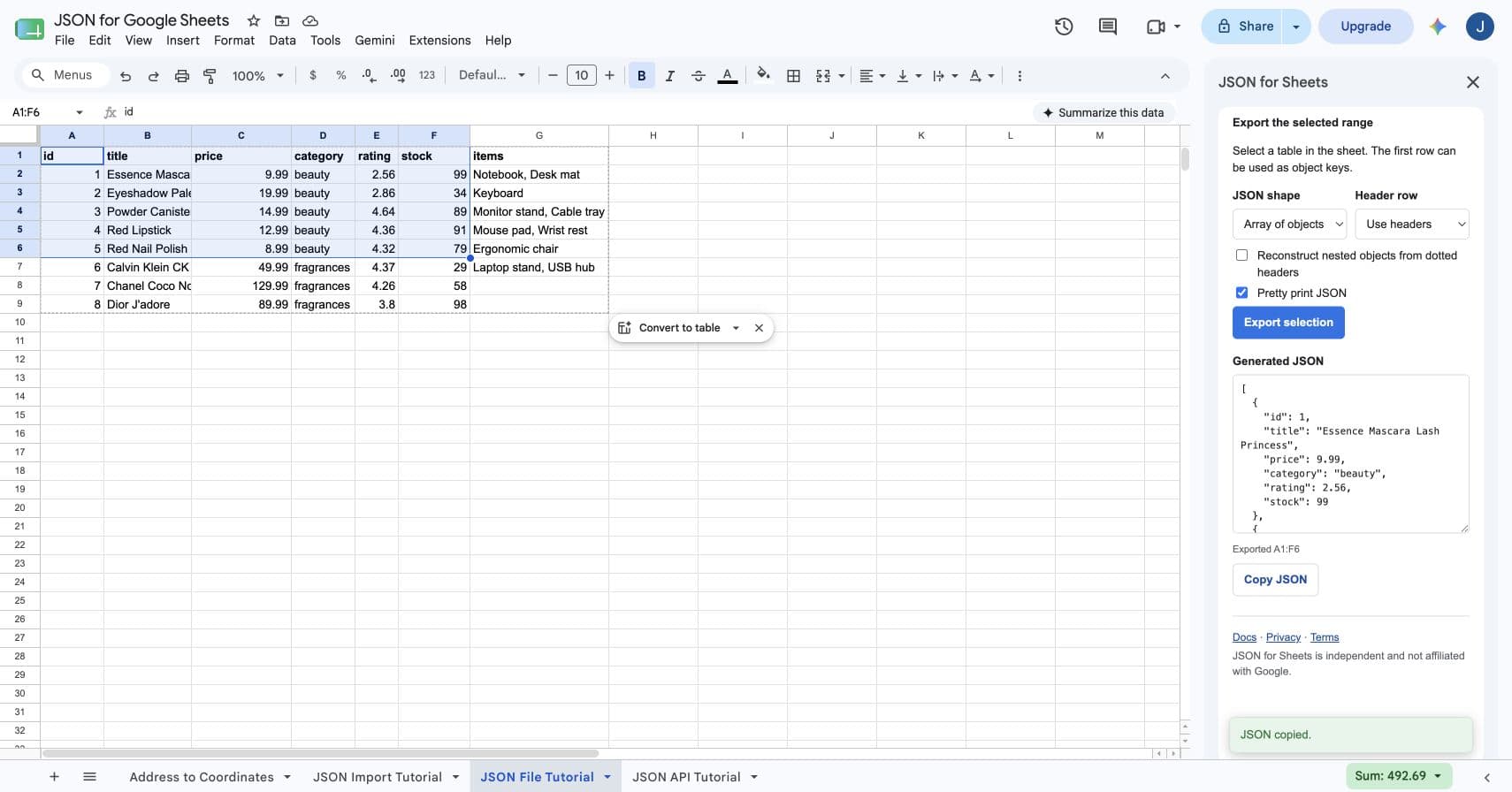
Task: Format as percent icon
Action: click(x=340, y=76)
